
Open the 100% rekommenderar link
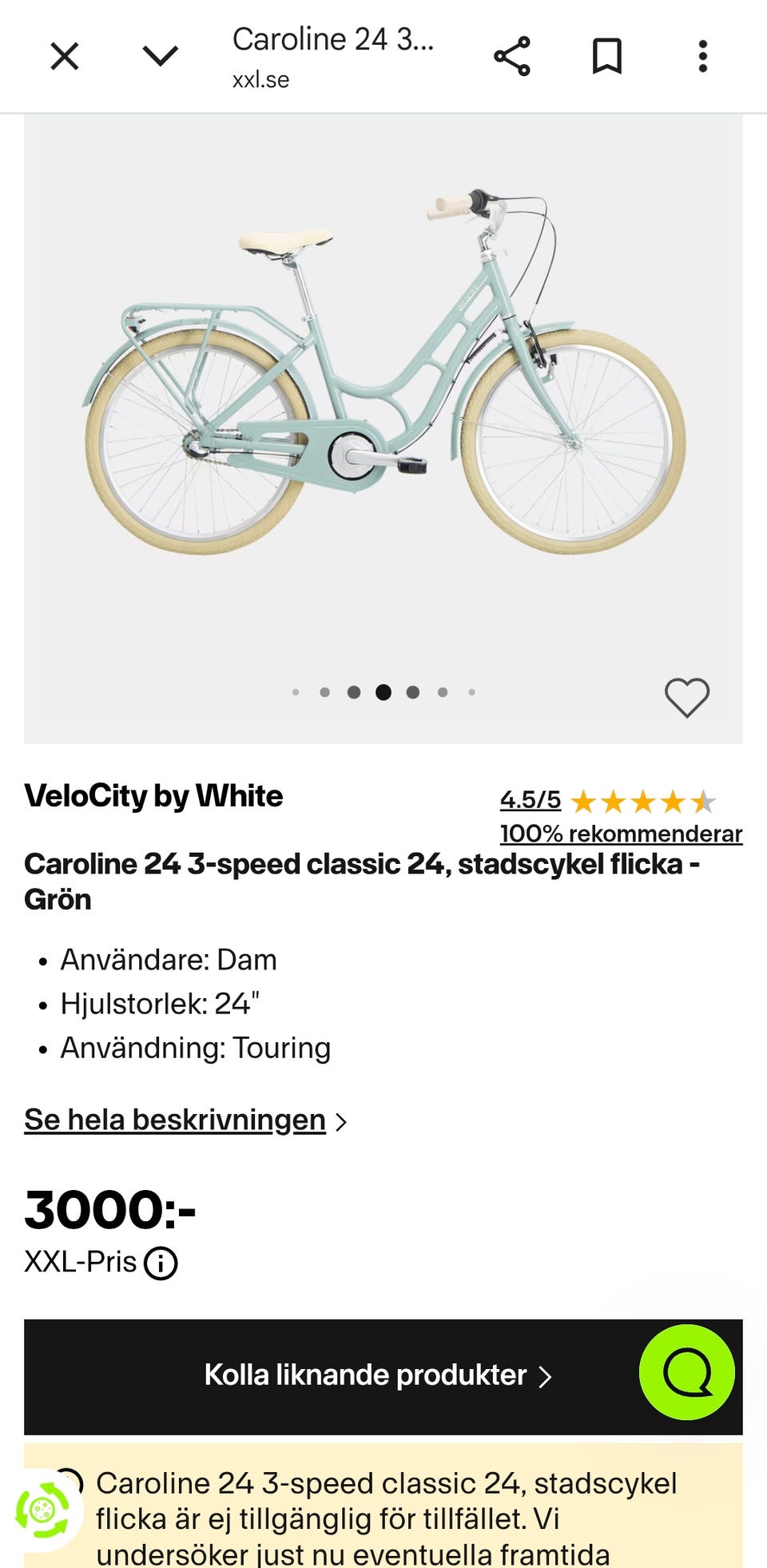(621, 834)
